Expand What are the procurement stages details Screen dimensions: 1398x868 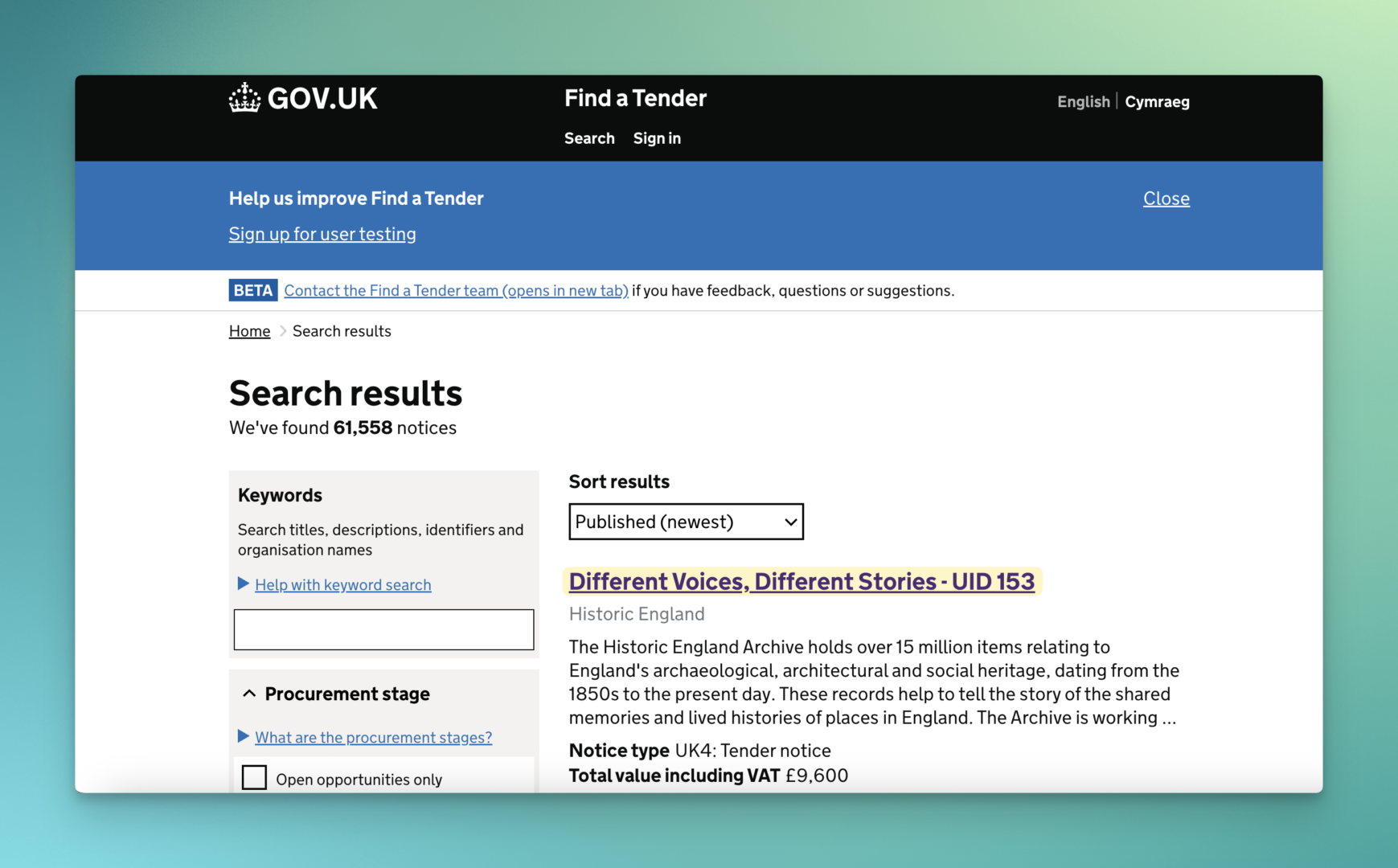pos(373,738)
